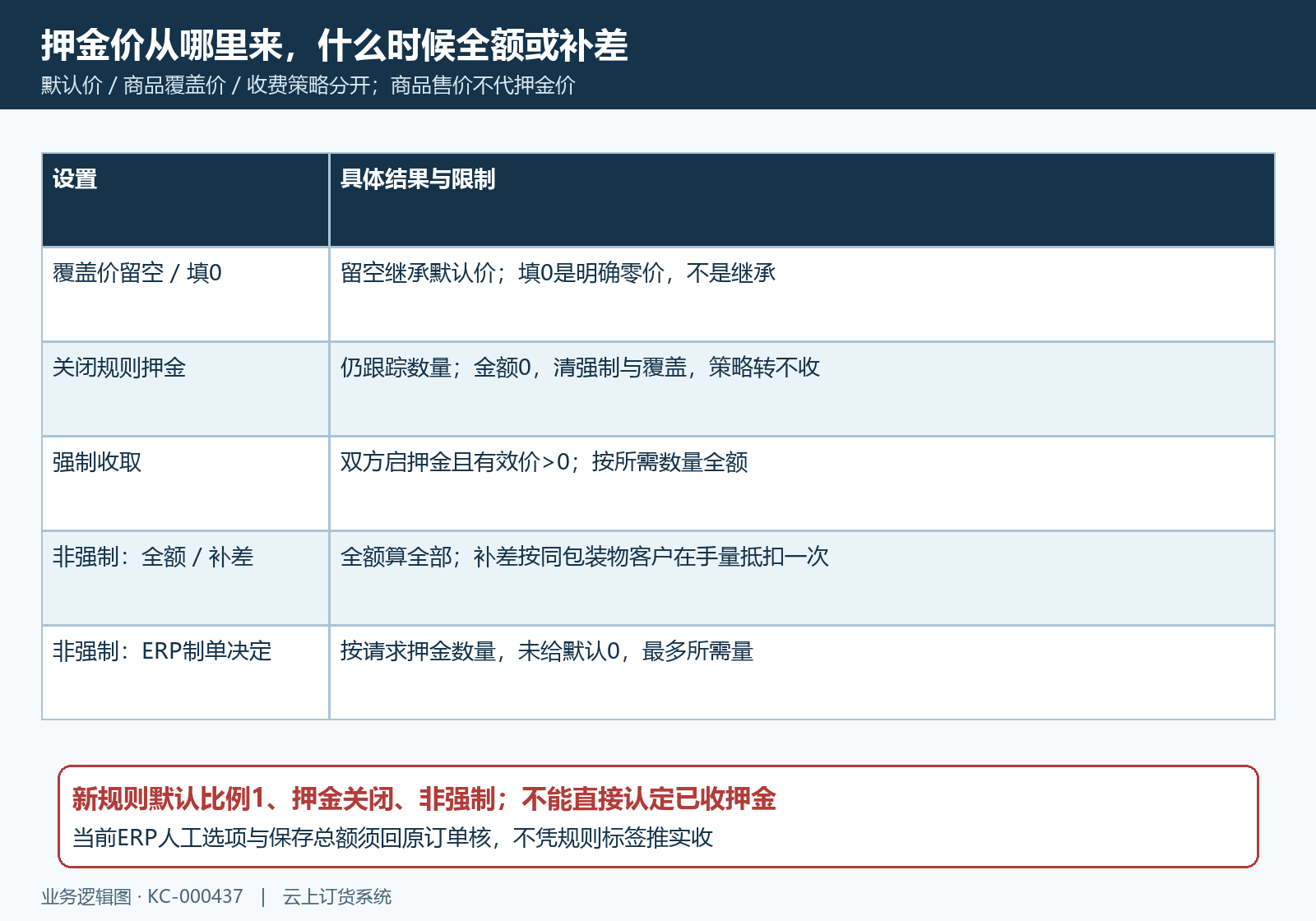Click the title 押金价从哪里来，什么时候全额或补差
This screenshot has height=921, width=1316.
click(335, 45)
